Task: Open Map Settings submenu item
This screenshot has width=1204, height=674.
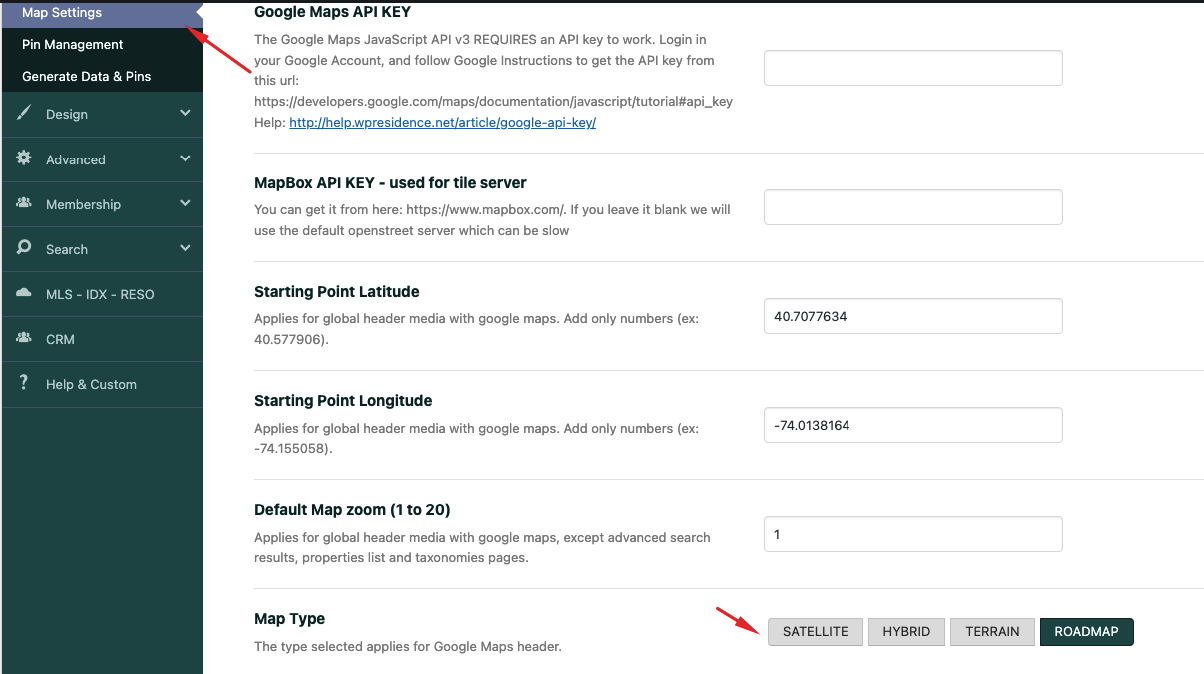Action: (x=101, y=13)
